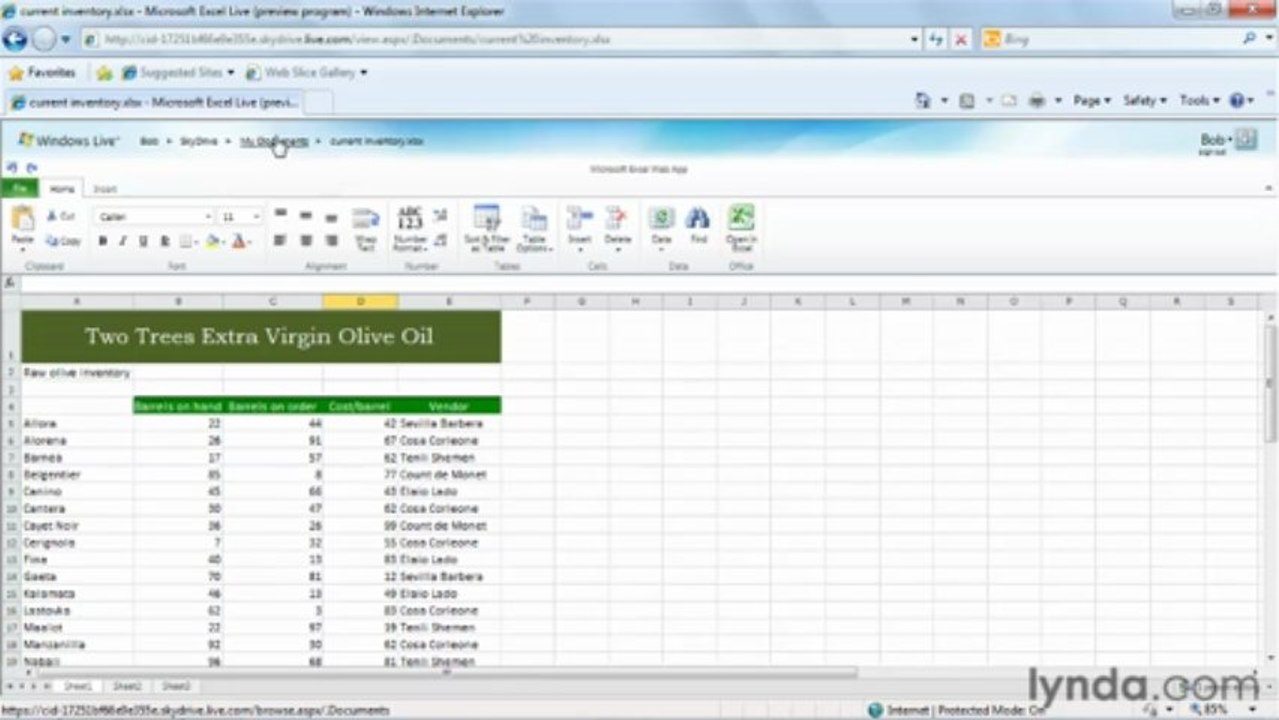The width and height of the screenshot is (1279, 720).
Task: Switch to the Insert ribbon tab
Action: (105, 188)
